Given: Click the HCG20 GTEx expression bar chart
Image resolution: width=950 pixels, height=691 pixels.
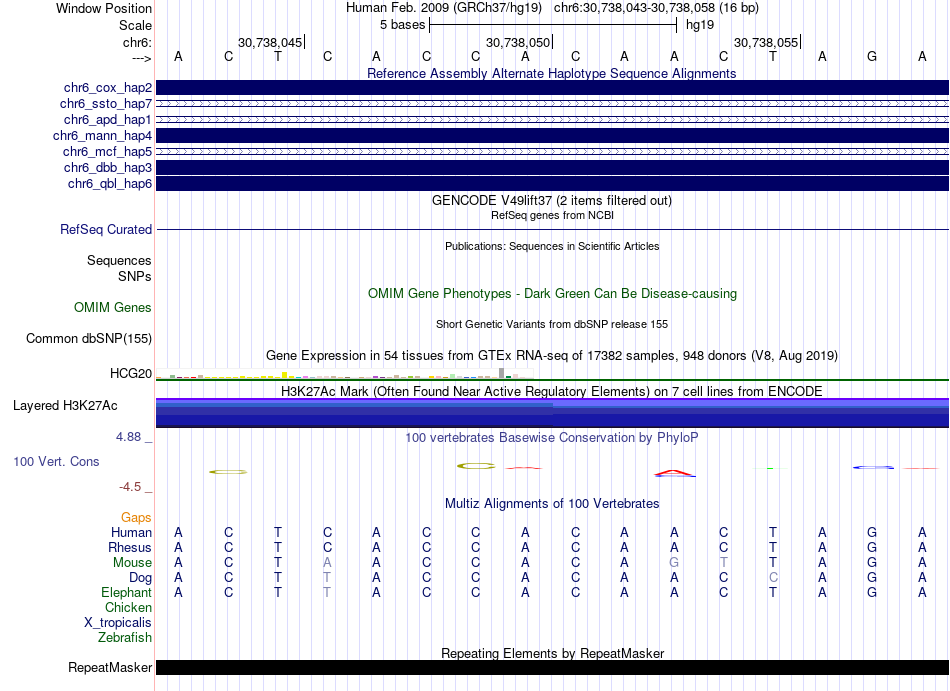Looking at the screenshot, I should point(345,373).
